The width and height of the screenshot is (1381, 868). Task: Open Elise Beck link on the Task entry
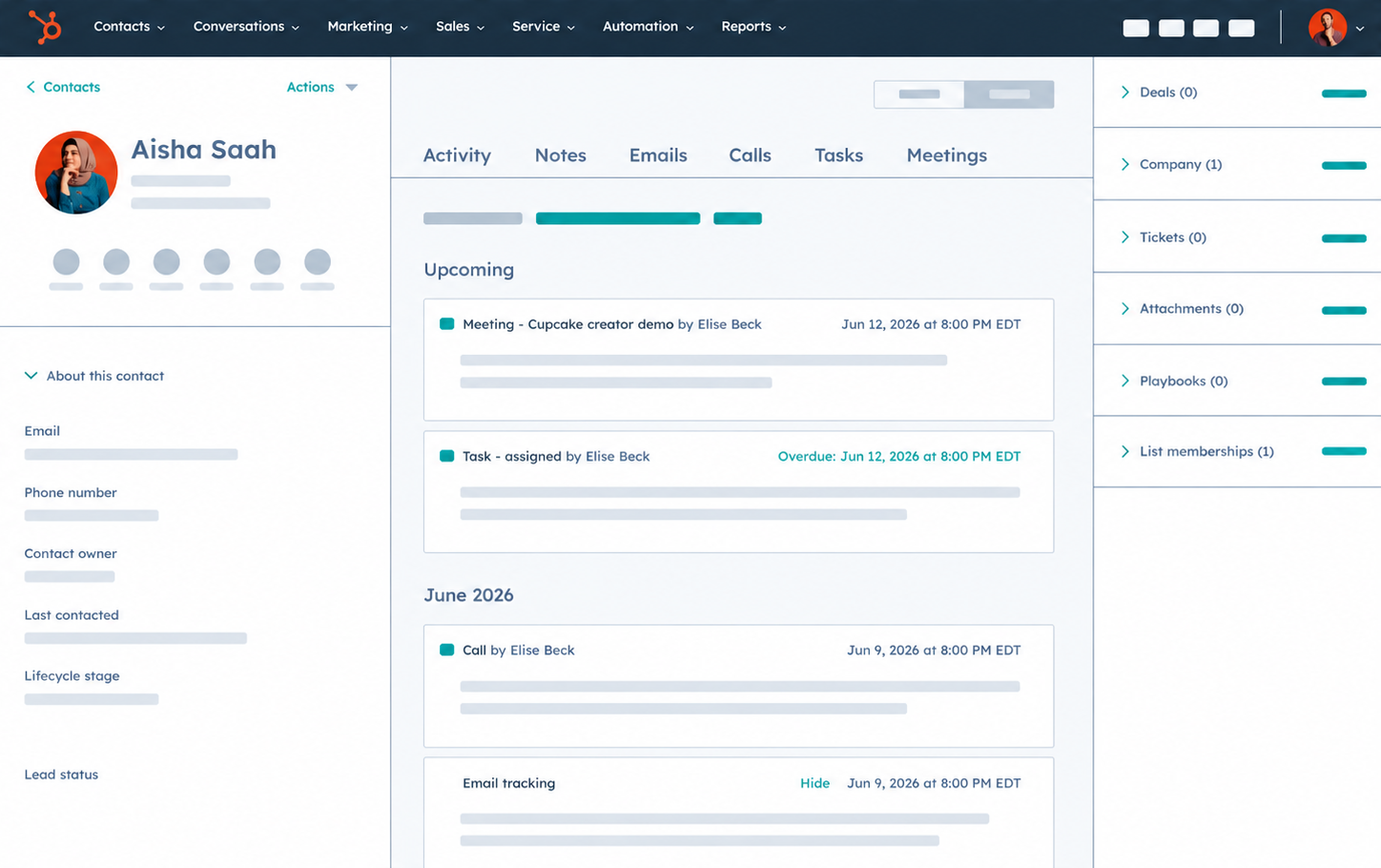point(617,456)
